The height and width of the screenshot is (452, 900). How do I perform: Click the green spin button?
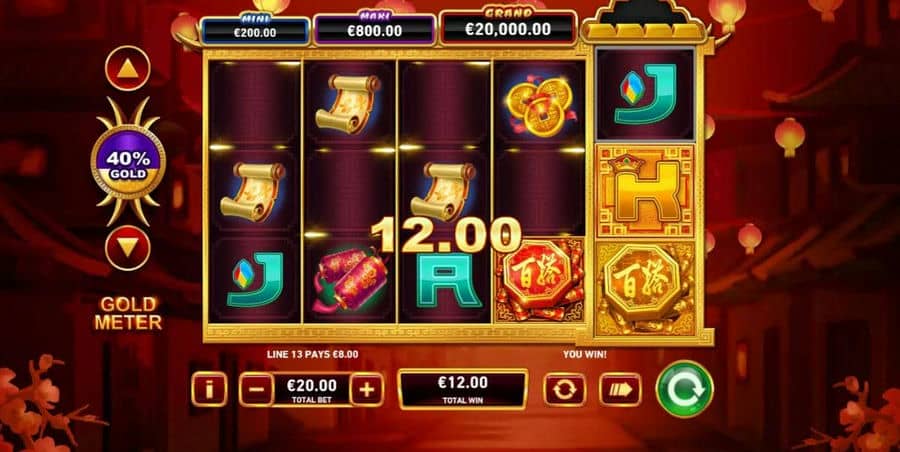click(x=684, y=389)
